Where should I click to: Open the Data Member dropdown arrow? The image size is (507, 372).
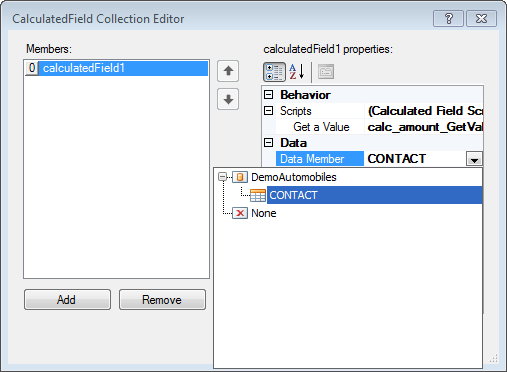(474, 159)
